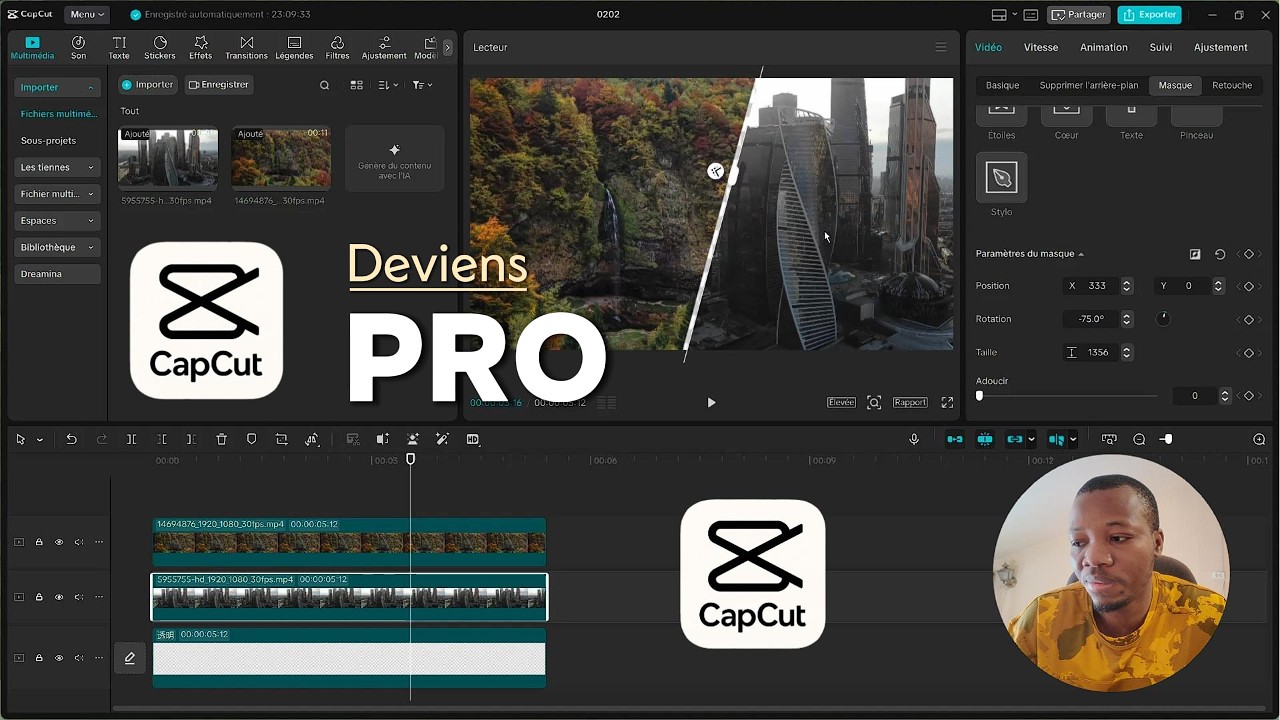Click the Partager button
This screenshot has height=720, width=1280.
[1078, 14]
